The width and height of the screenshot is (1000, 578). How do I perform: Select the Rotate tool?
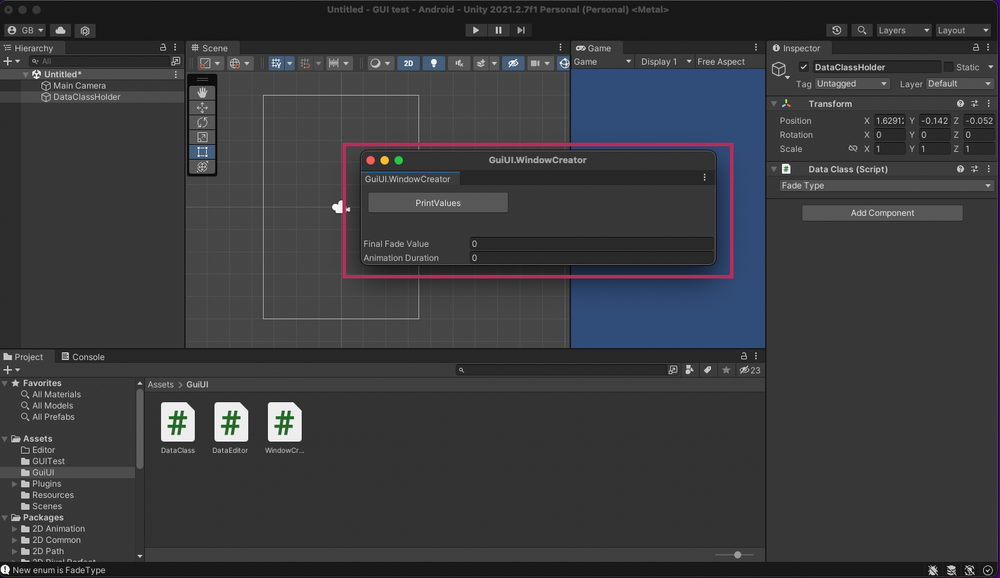pyautogui.click(x=202, y=121)
